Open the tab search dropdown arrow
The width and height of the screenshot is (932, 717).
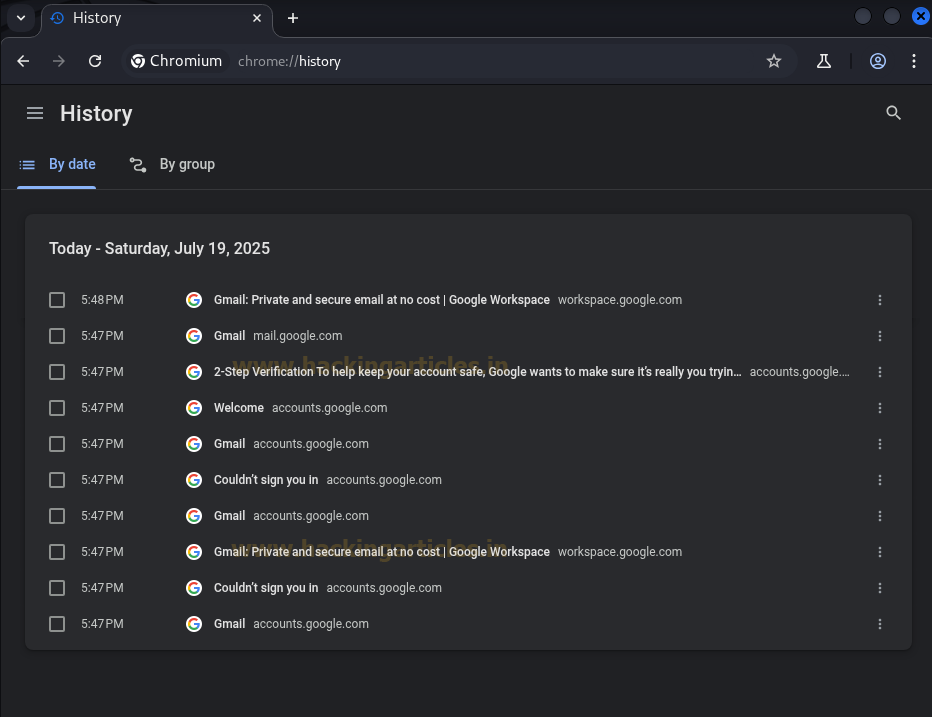pos(21,18)
